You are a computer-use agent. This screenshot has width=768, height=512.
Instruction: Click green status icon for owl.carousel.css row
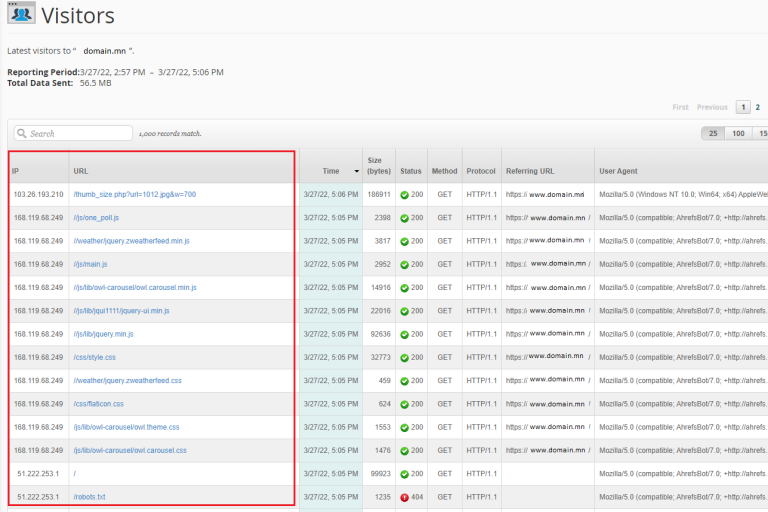click(404, 451)
